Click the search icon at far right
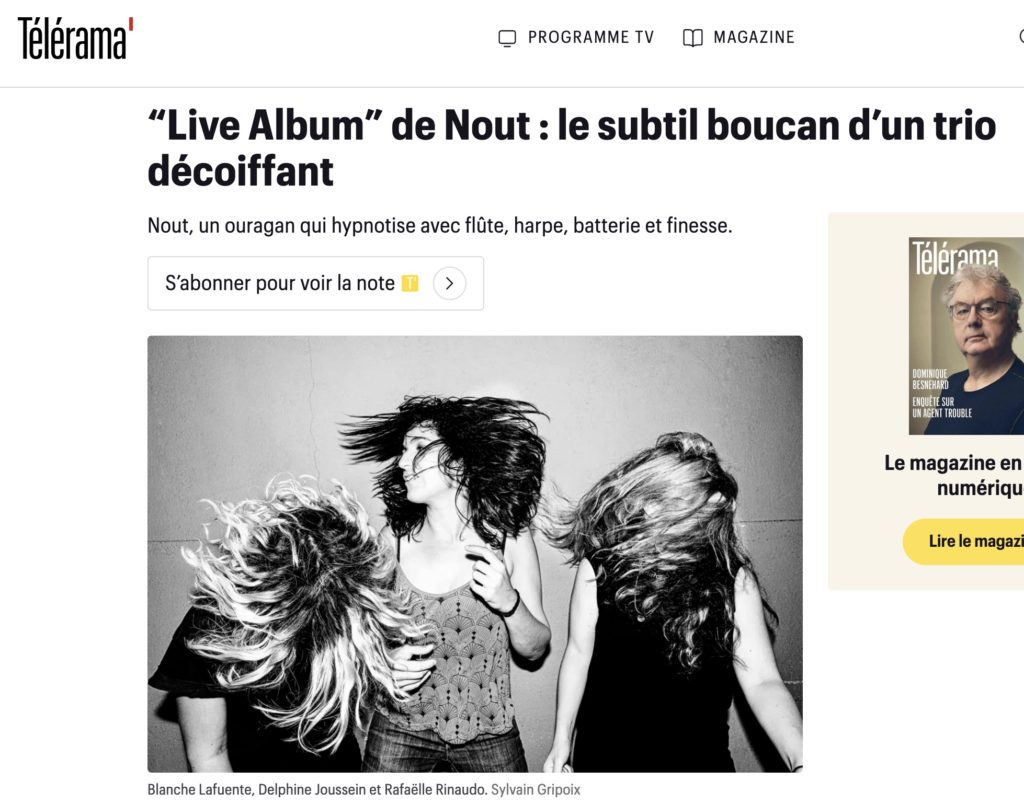 tap(1021, 37)
